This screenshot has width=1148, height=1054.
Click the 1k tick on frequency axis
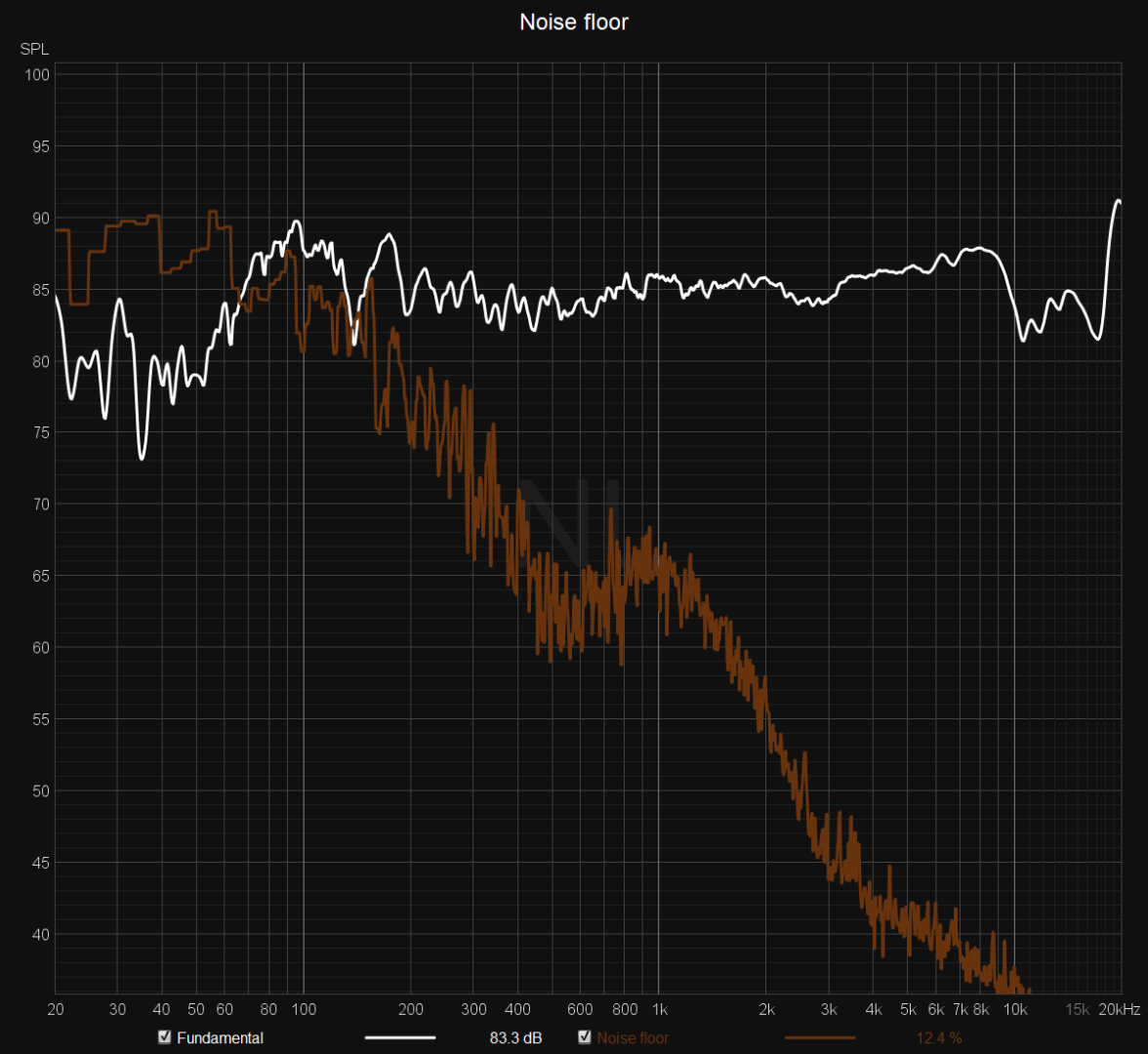(659, 1009)
